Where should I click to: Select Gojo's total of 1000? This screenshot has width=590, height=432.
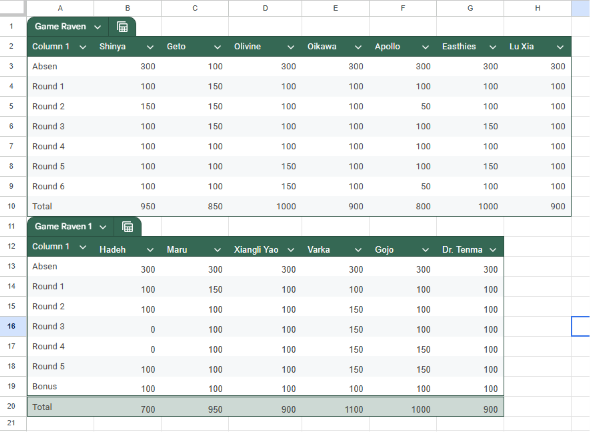click(x=403, y=407)
